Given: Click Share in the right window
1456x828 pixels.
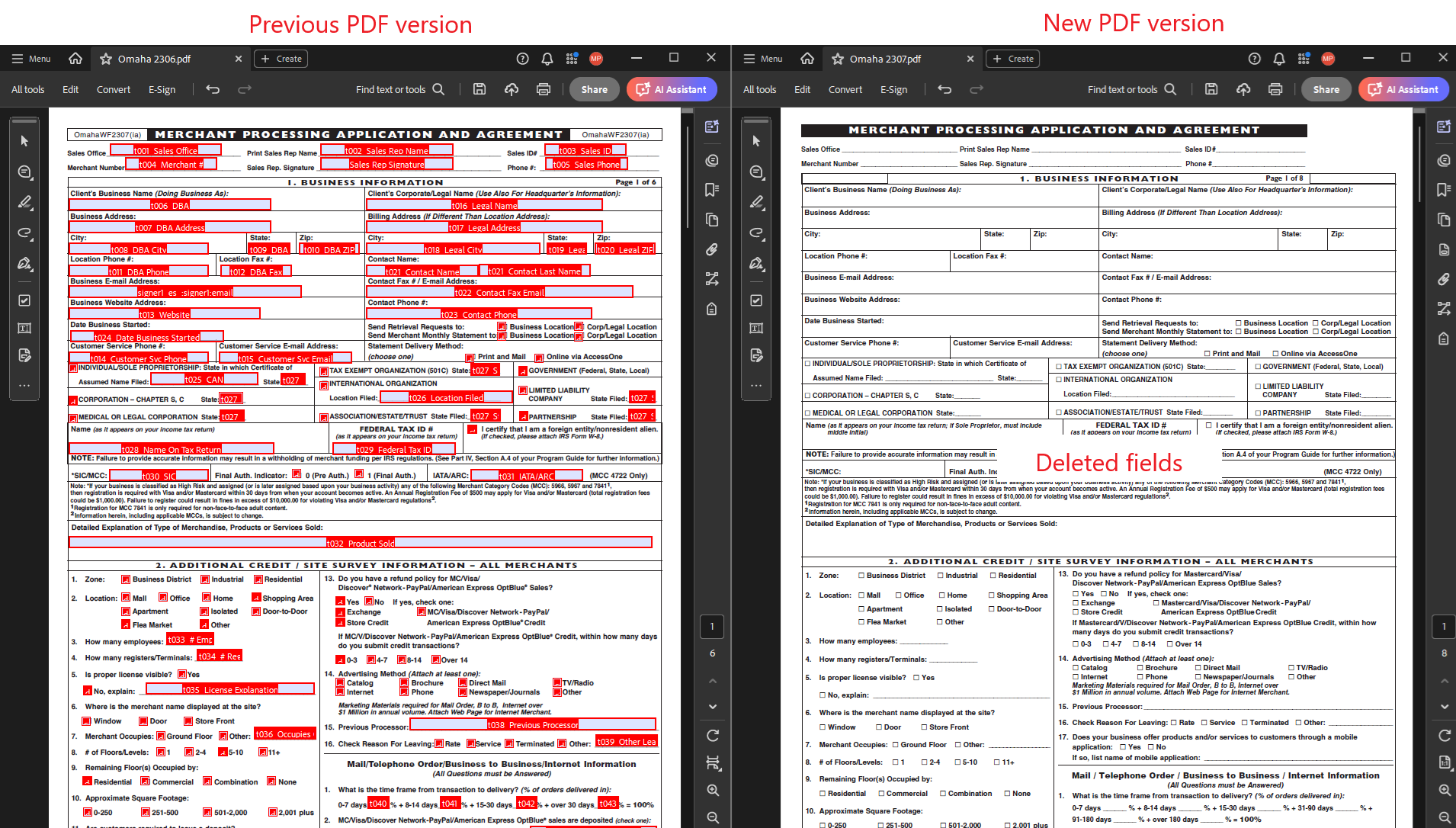Looking at the screenshot, I should click(x=1326, y=89).
